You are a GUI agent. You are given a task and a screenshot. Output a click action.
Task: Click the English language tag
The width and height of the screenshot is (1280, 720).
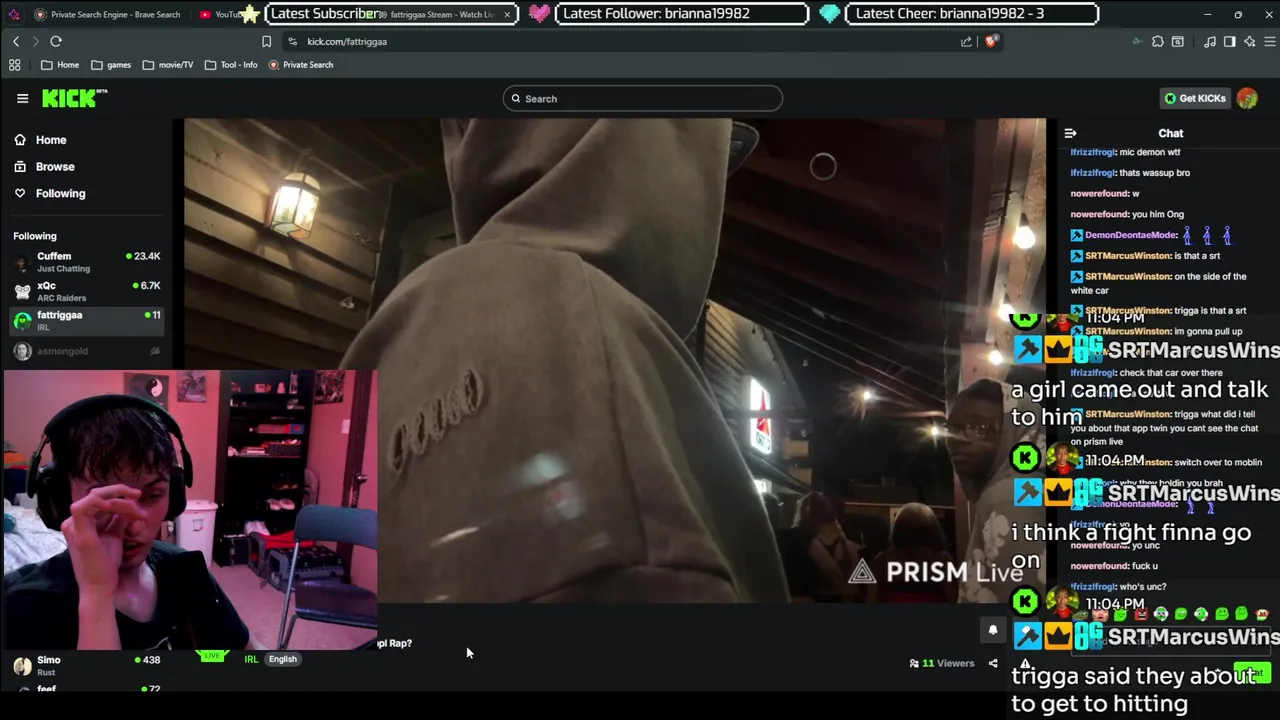pos(282,659)
